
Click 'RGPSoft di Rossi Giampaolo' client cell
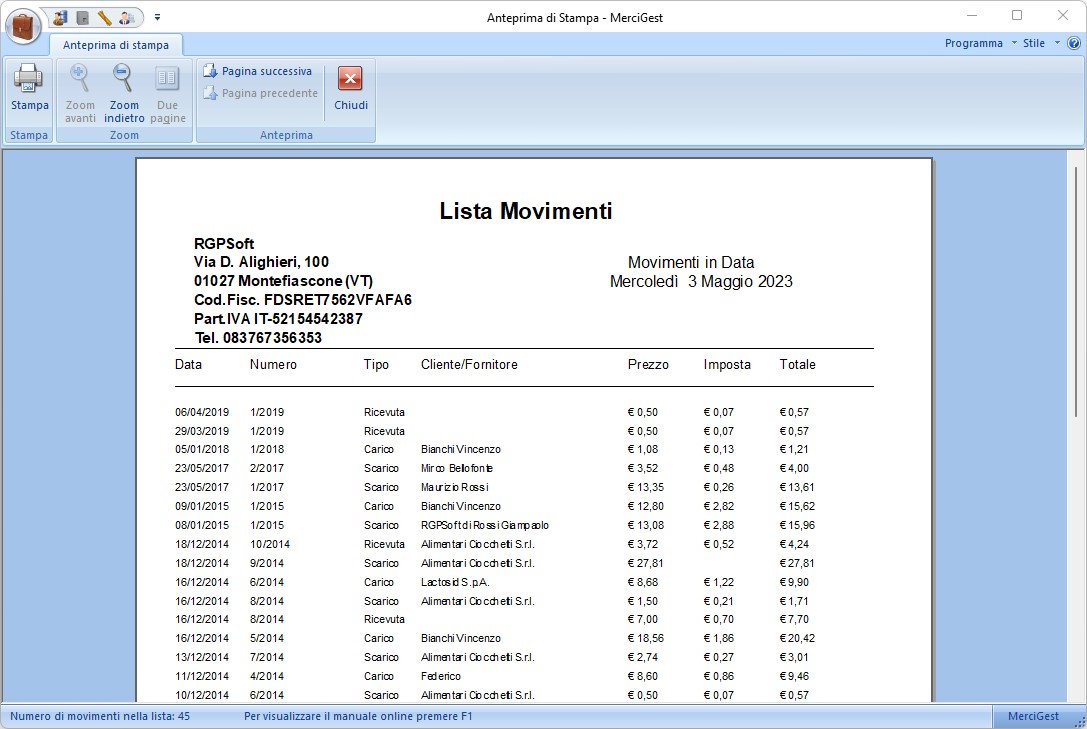pos(485,525)
